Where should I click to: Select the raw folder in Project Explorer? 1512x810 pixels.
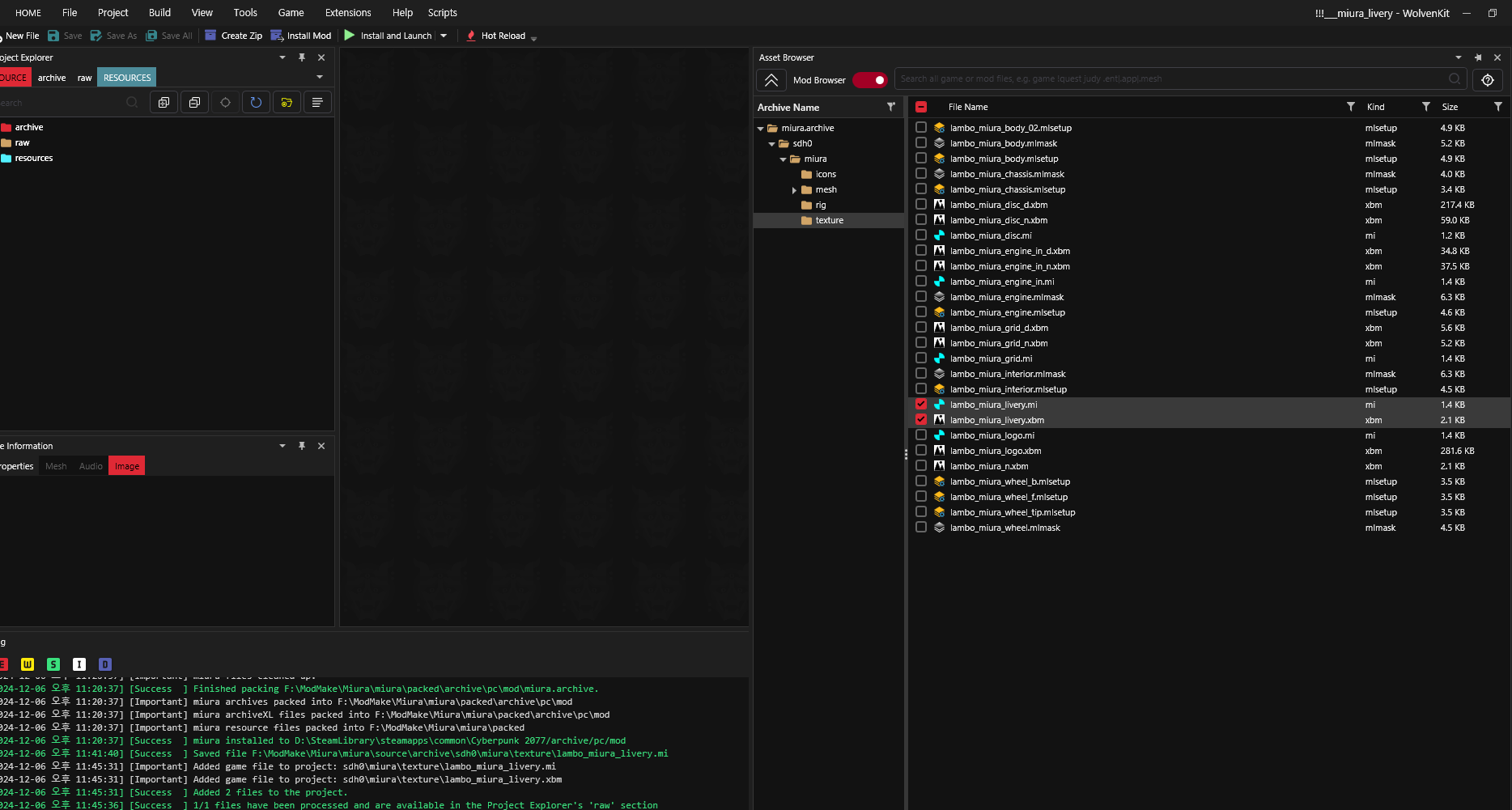coord(23,143)
